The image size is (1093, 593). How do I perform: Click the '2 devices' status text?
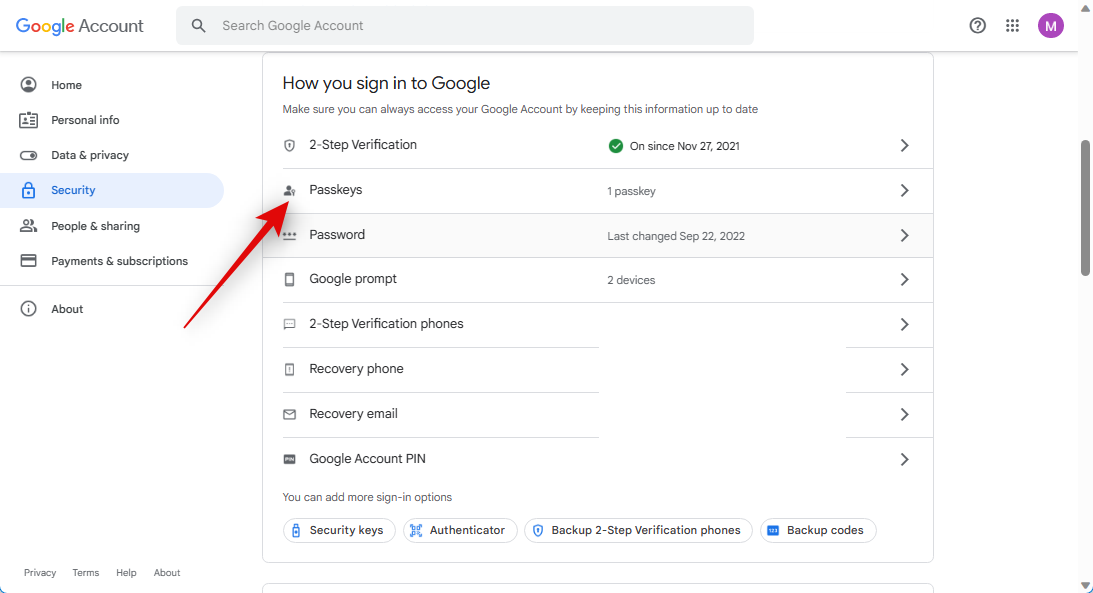(x=631, y=280)
